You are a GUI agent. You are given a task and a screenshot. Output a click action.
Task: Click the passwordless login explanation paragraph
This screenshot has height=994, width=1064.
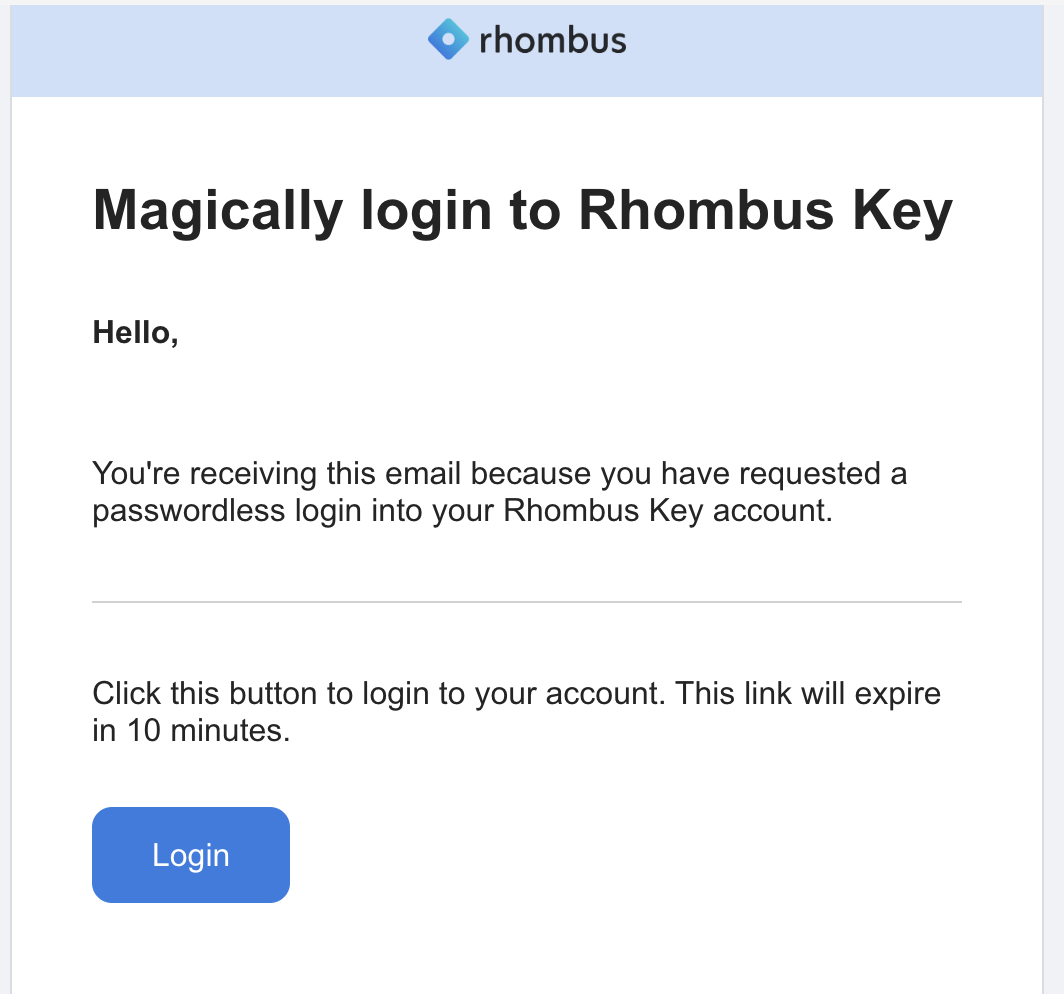coord(500,491)
